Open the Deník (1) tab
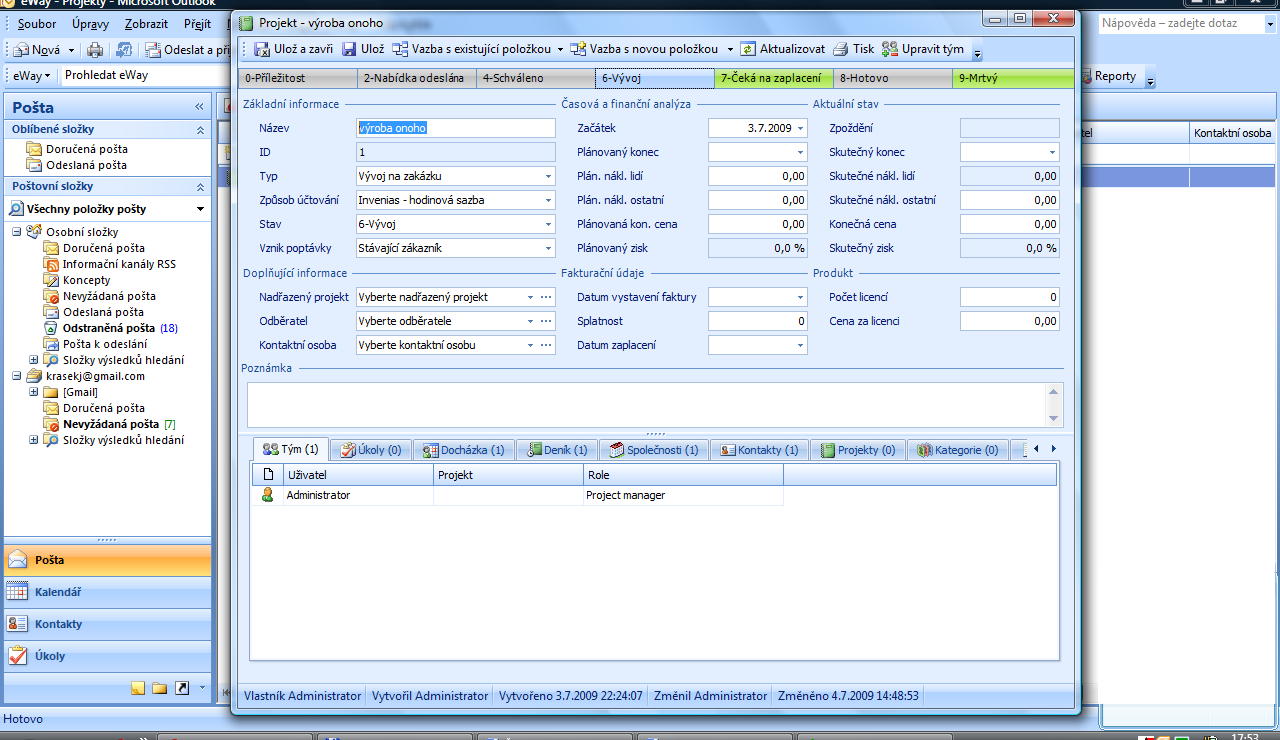The height and width of the screenshot is (740, 1280). 557,450
